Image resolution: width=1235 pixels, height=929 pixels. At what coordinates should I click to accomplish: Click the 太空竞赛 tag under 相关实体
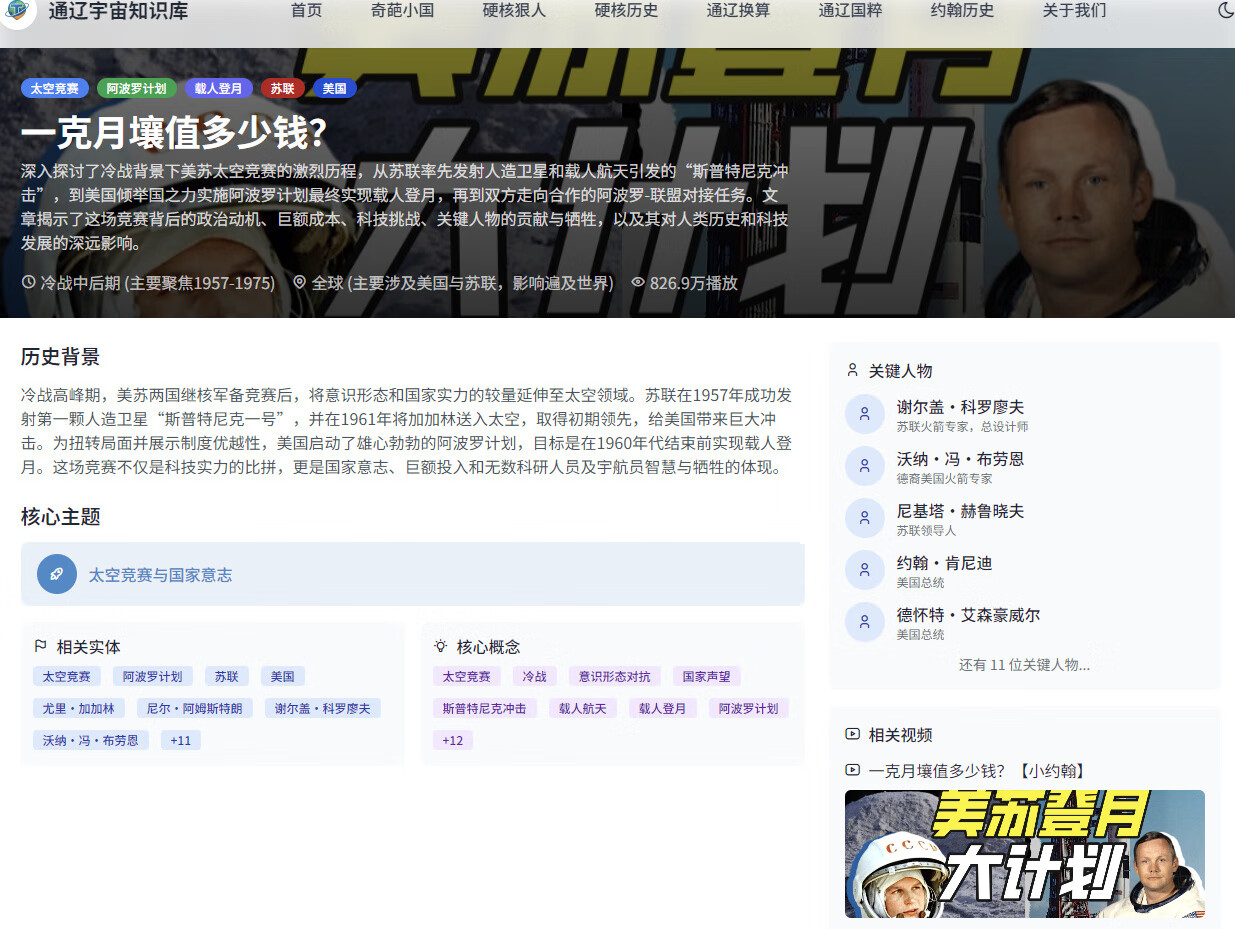click(66, 676)
